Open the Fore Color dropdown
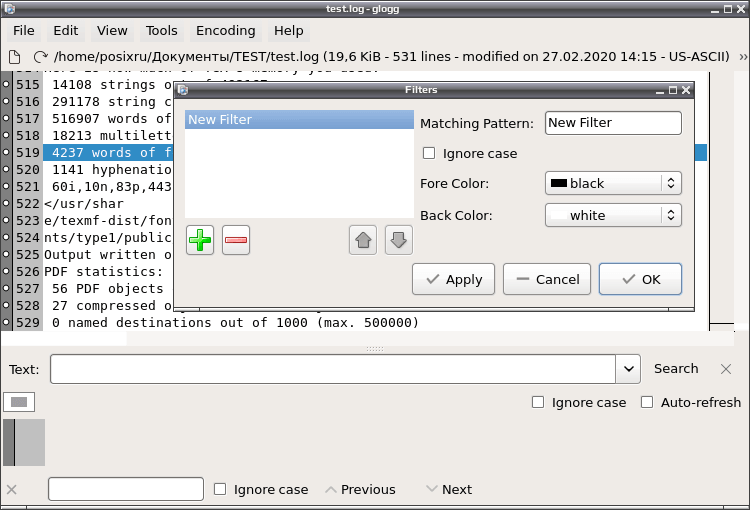 tap(613, 183)
